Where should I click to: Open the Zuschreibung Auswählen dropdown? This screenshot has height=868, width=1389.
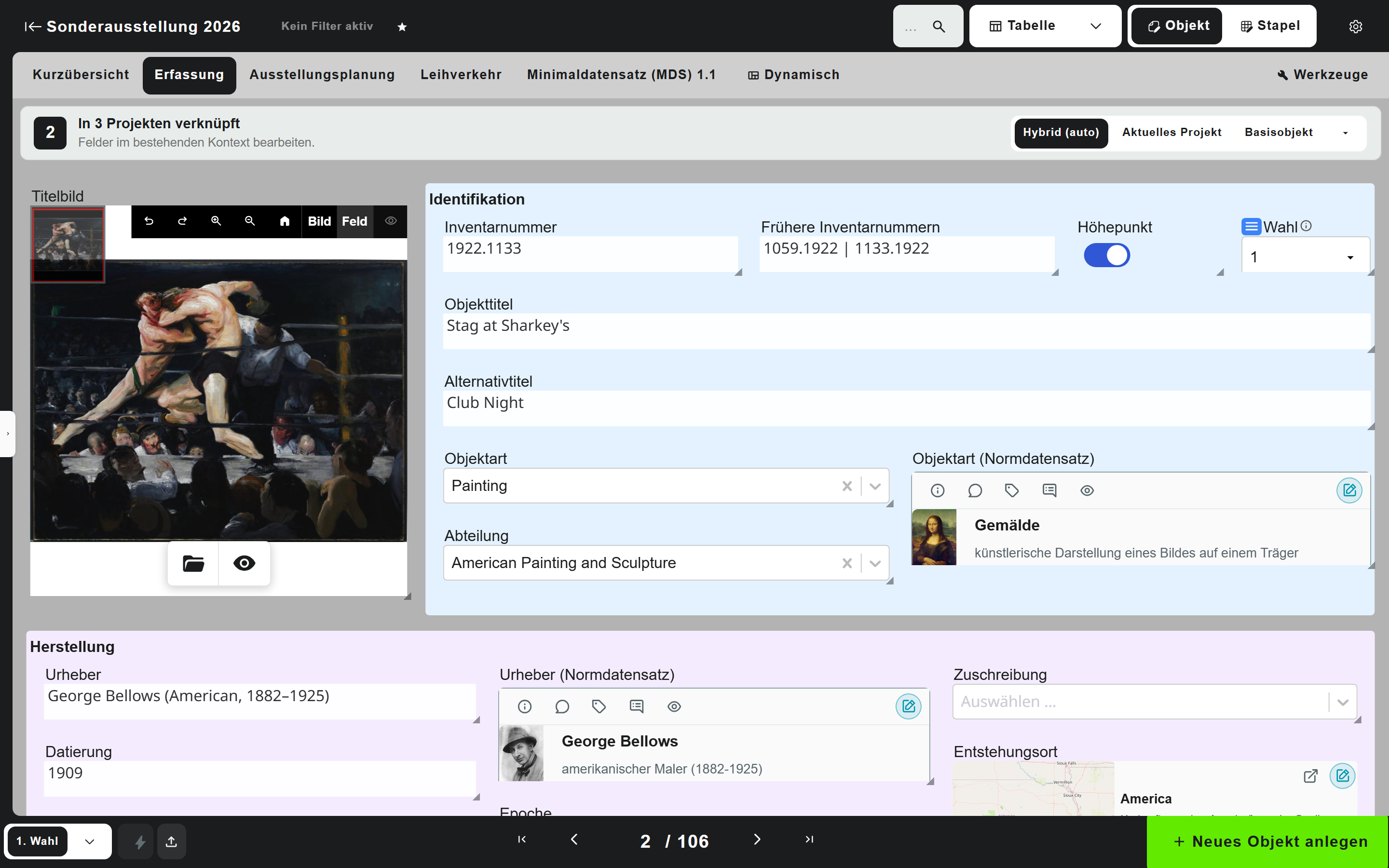pos(1154,702)
